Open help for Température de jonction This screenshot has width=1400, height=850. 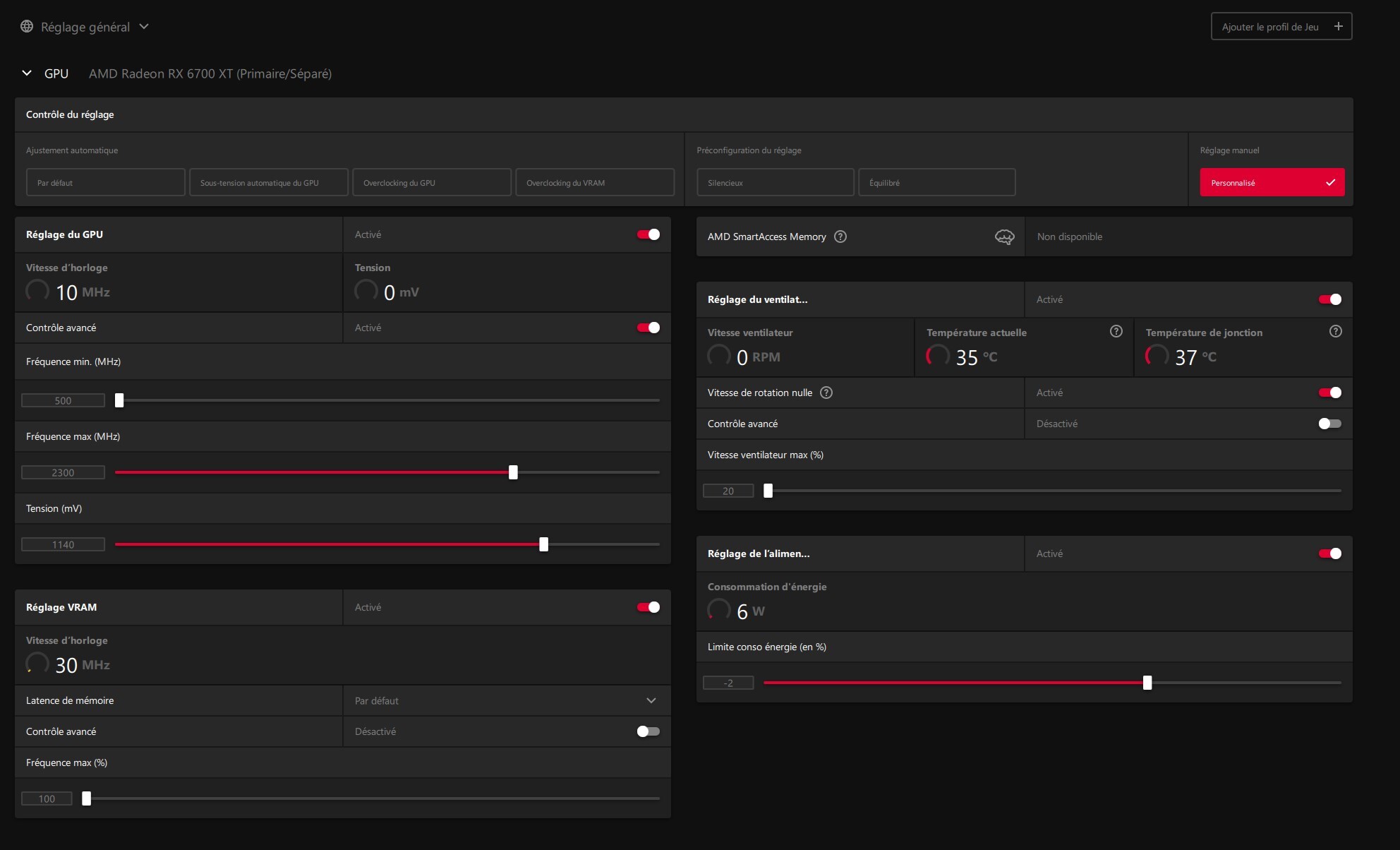coord(1335,332)
